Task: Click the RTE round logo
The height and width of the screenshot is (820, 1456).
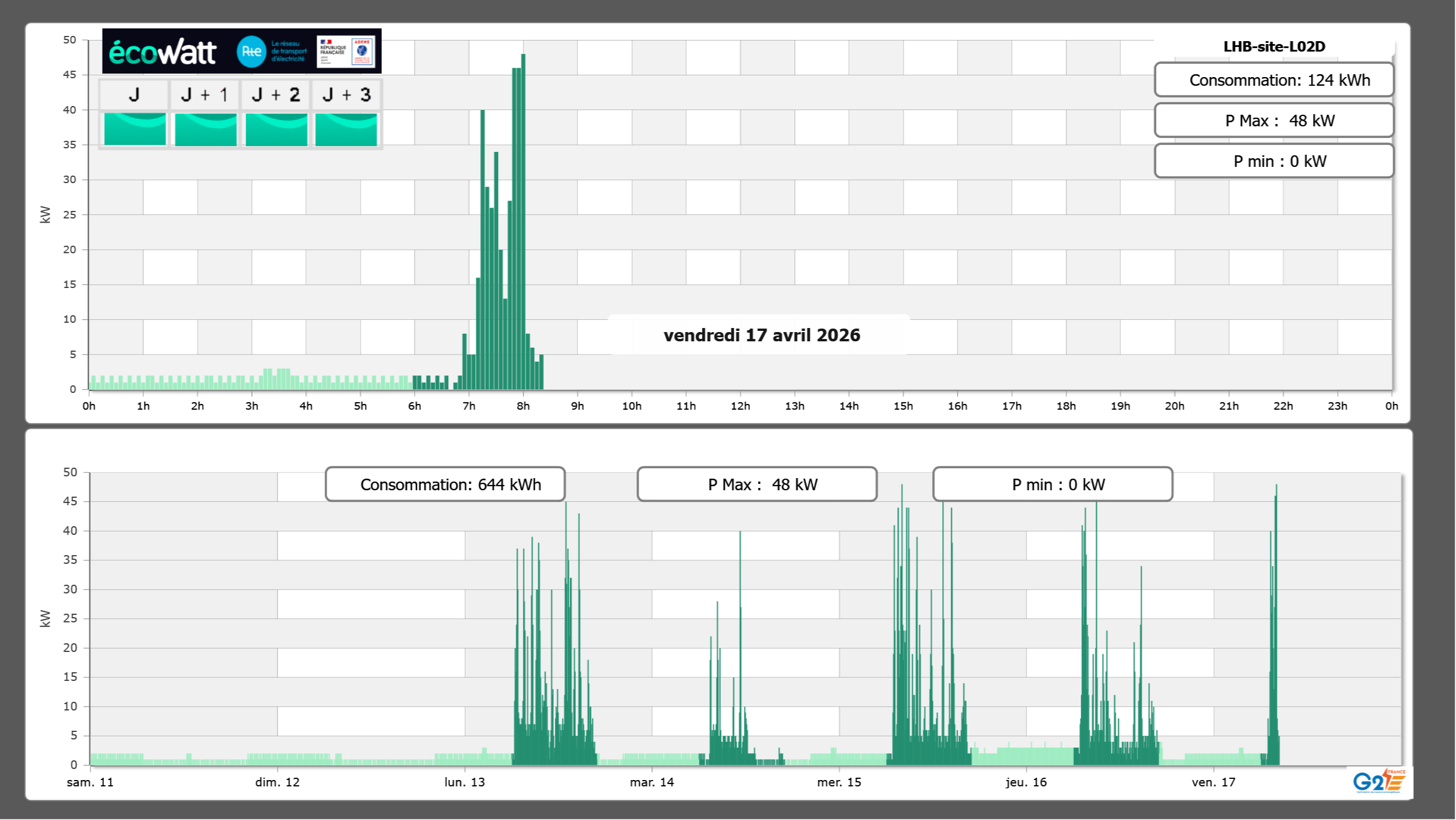Action: 252,52
